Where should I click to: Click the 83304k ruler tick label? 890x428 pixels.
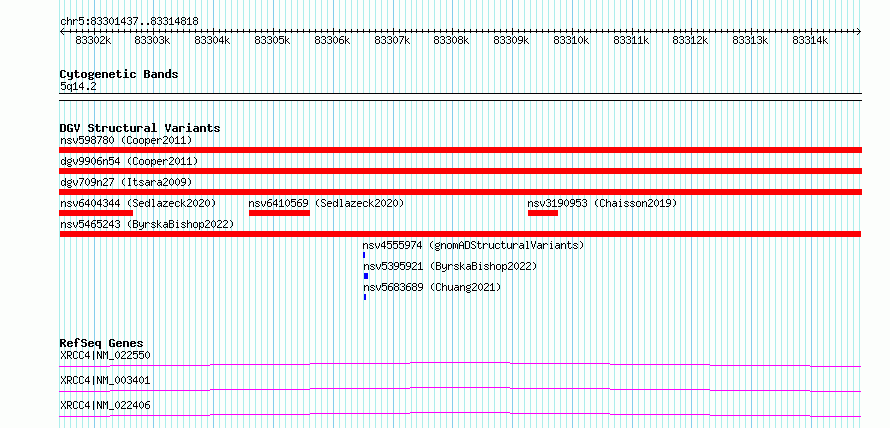pos(212,40)
